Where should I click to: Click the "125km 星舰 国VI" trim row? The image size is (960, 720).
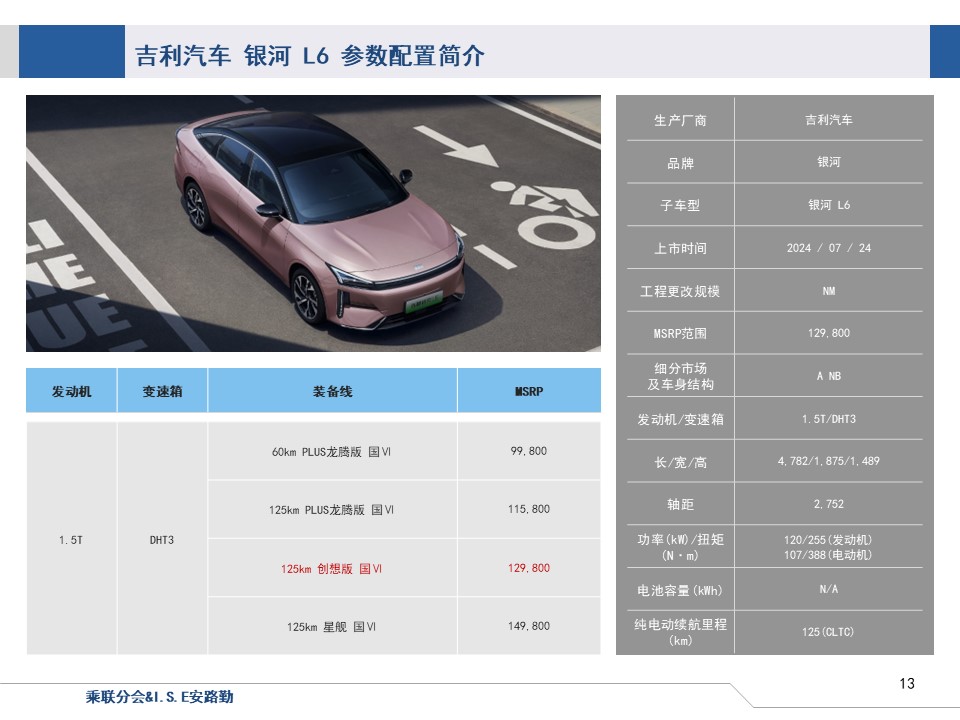tap(331, 627)
